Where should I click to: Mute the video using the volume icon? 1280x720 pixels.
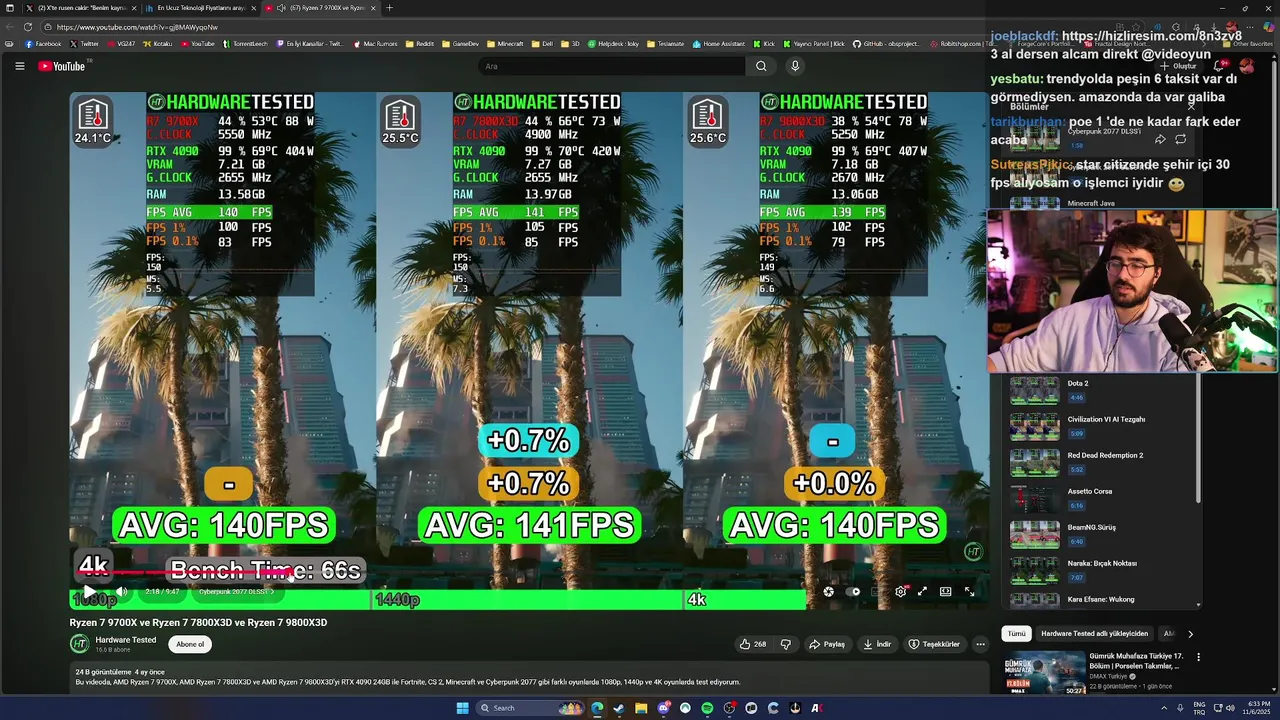(121, 592)
